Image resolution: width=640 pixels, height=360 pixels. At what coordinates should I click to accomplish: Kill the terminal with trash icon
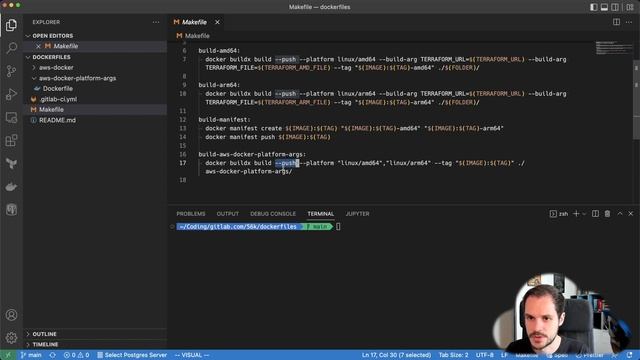pos(607,213)
